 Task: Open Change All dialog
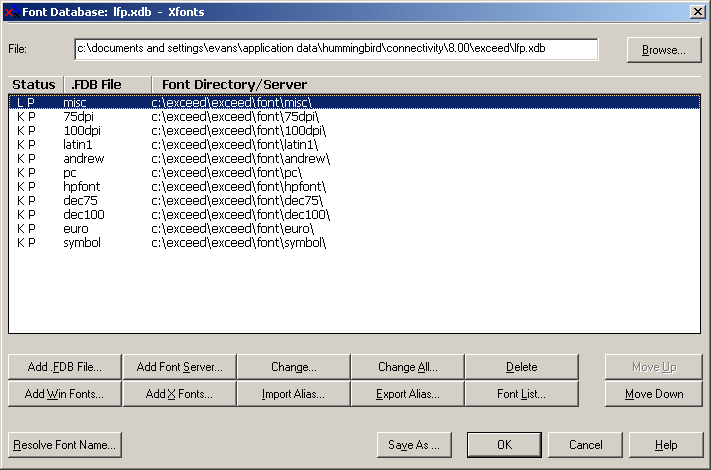pos(408,367)
